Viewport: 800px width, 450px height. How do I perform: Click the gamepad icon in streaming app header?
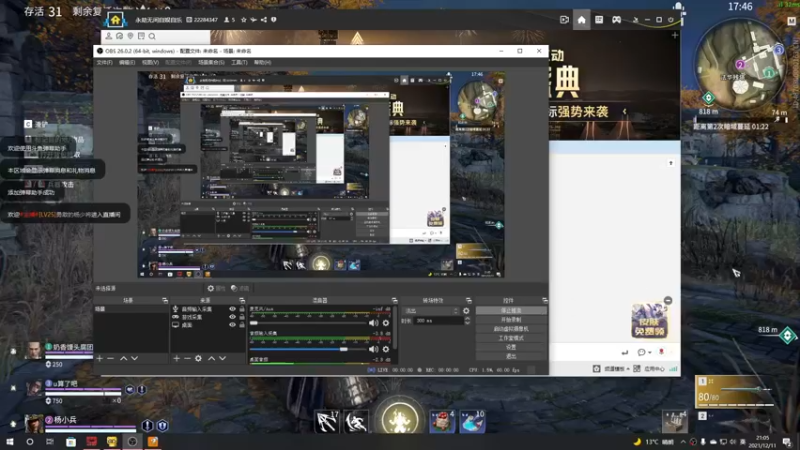pos(616,20)
